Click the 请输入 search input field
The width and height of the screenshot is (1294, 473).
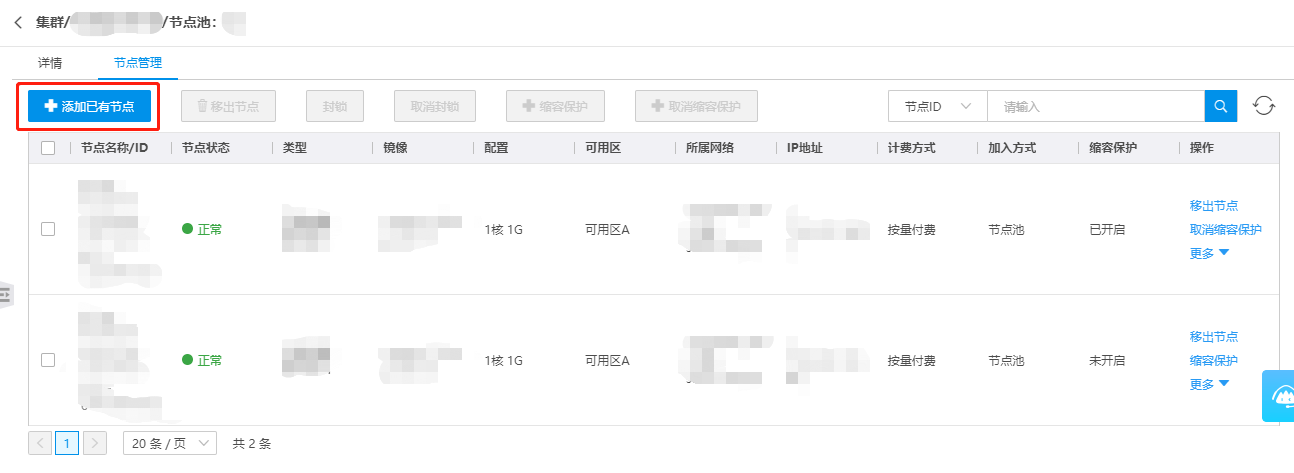coord(1095,106)
